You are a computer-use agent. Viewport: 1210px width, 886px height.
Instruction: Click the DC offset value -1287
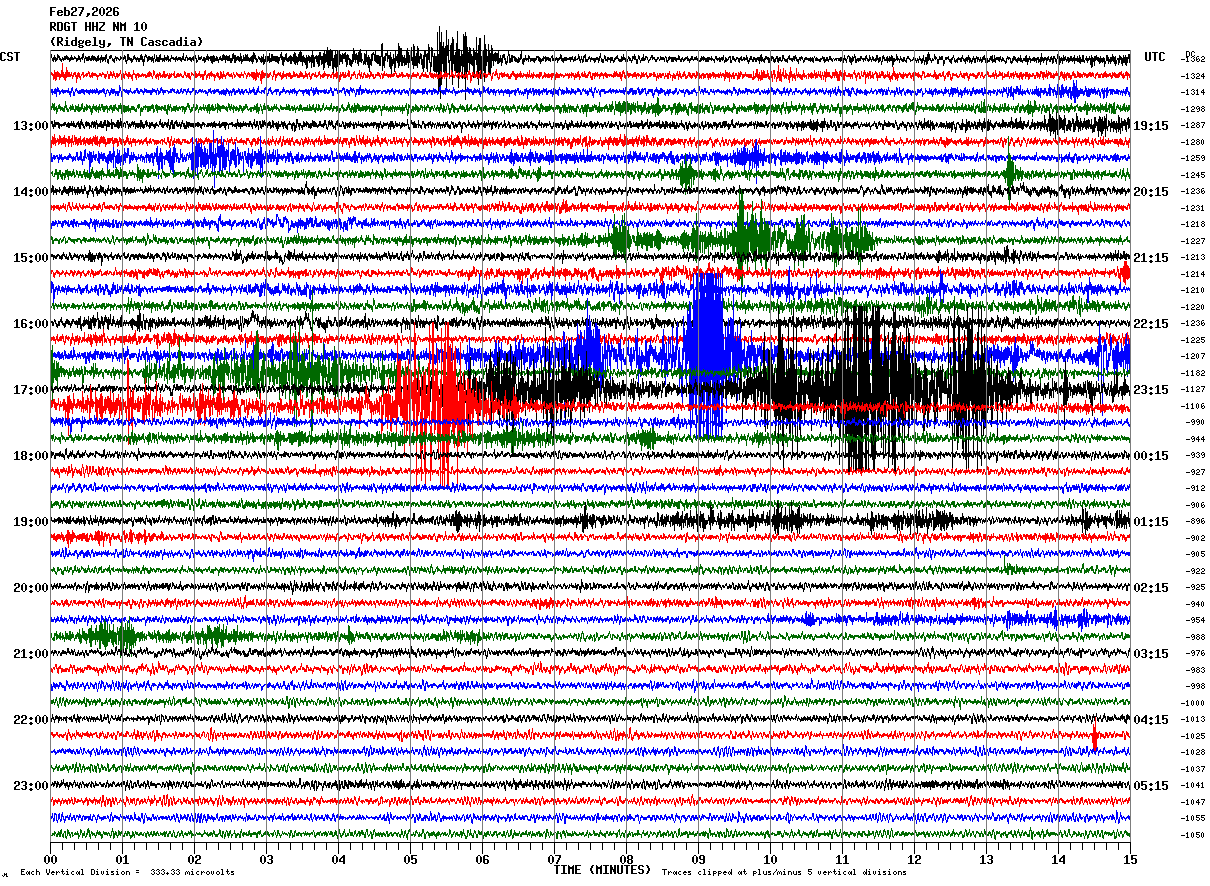(1193, 125)
